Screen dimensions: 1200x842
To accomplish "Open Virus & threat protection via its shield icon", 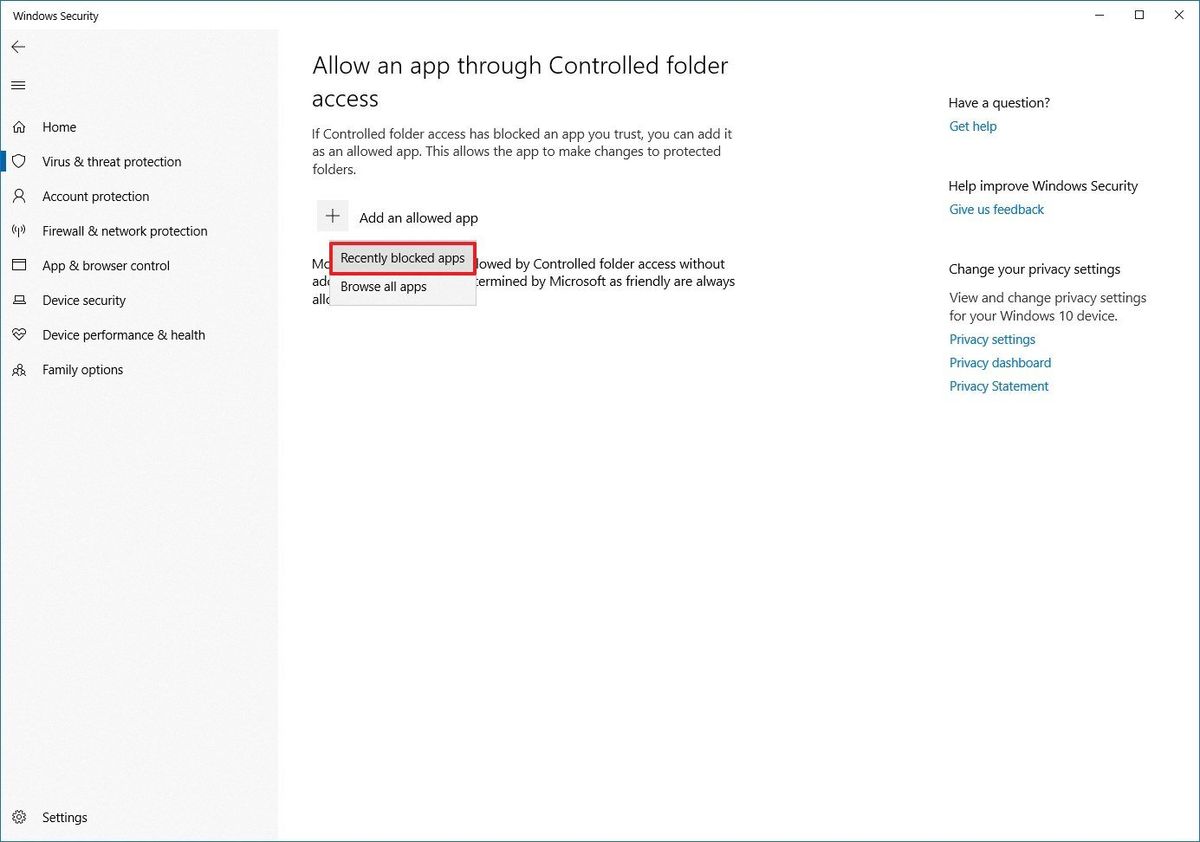I will [x=20, y=161].
